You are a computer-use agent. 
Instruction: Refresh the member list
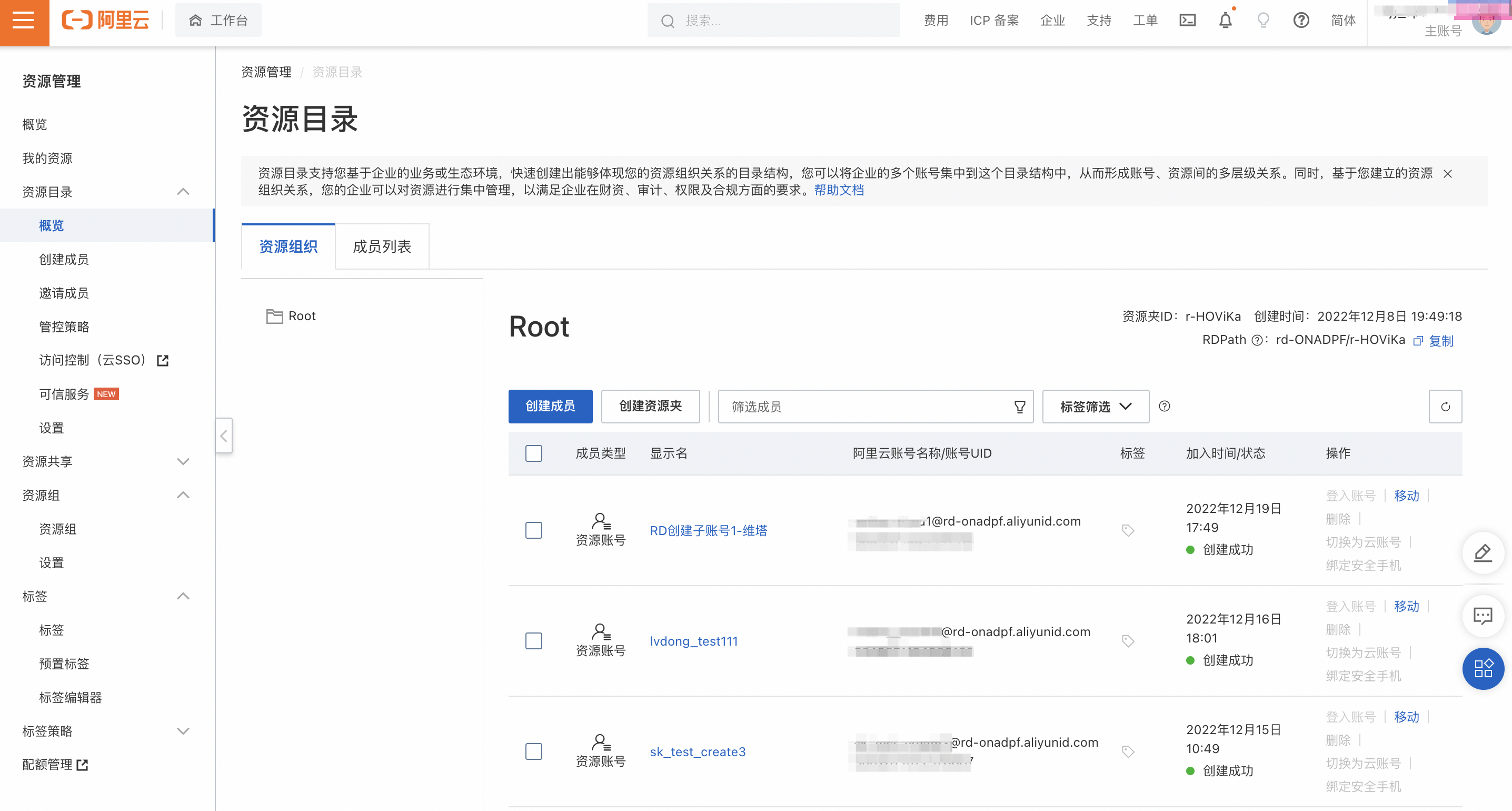point(1445,407)
